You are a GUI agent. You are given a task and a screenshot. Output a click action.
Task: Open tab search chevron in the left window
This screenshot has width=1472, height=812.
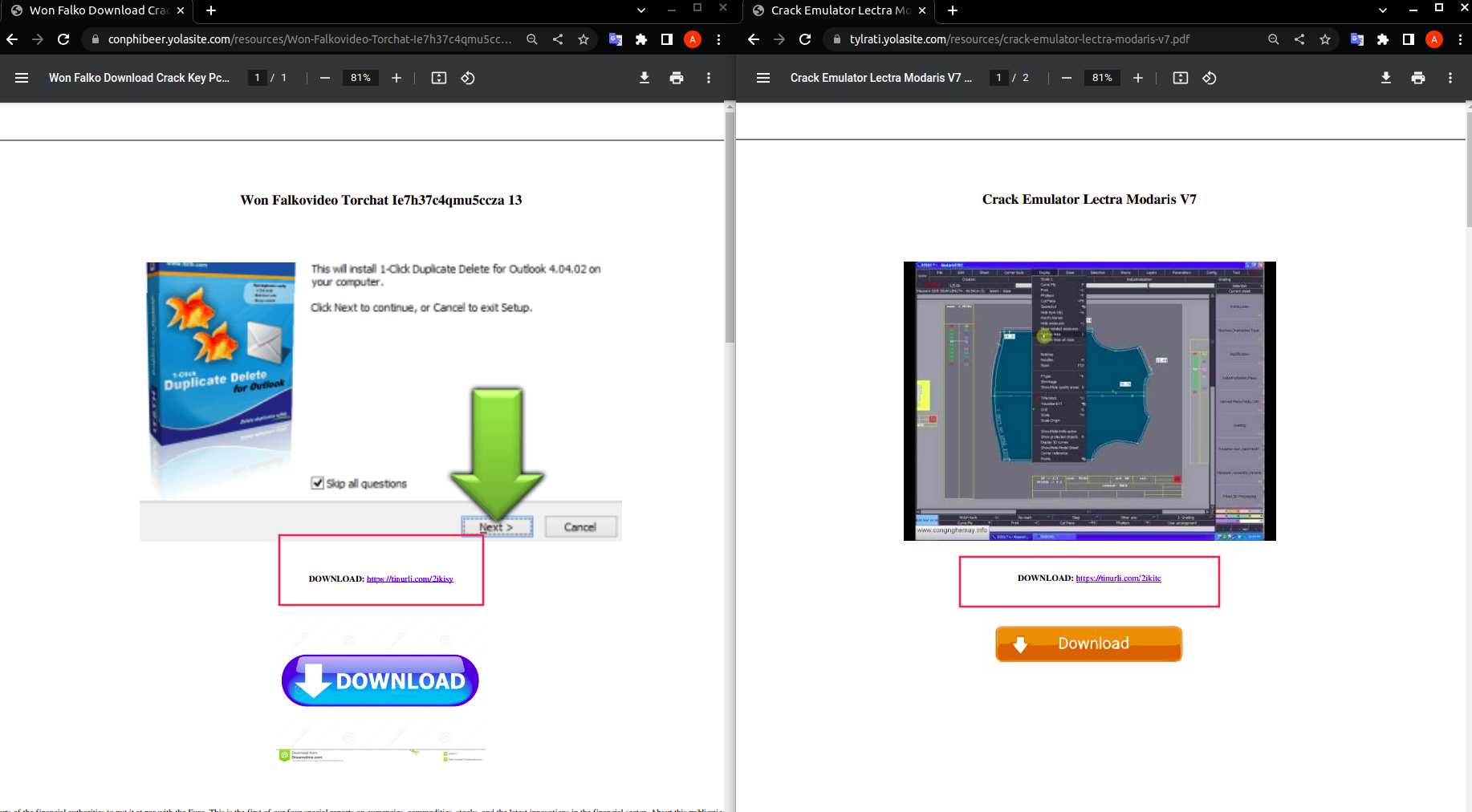pos(640,10)
